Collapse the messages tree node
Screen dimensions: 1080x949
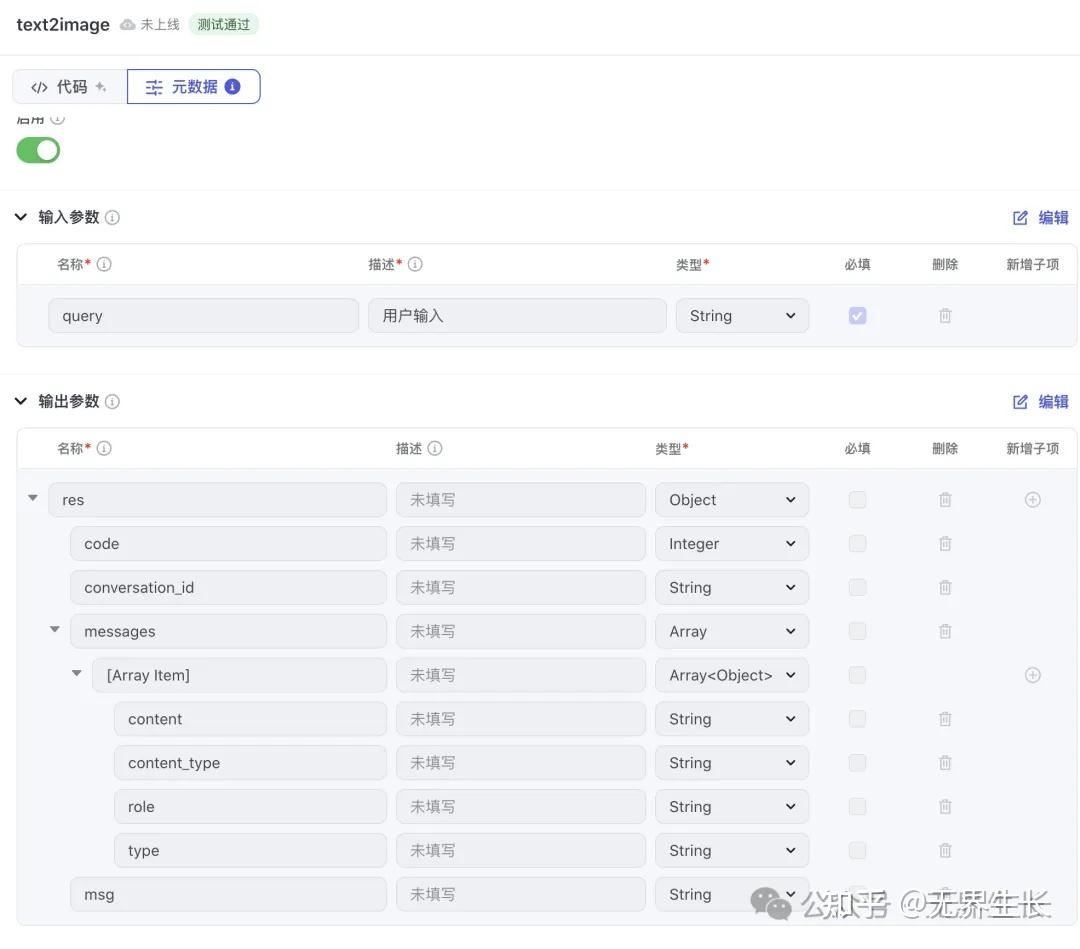point(54,629)
